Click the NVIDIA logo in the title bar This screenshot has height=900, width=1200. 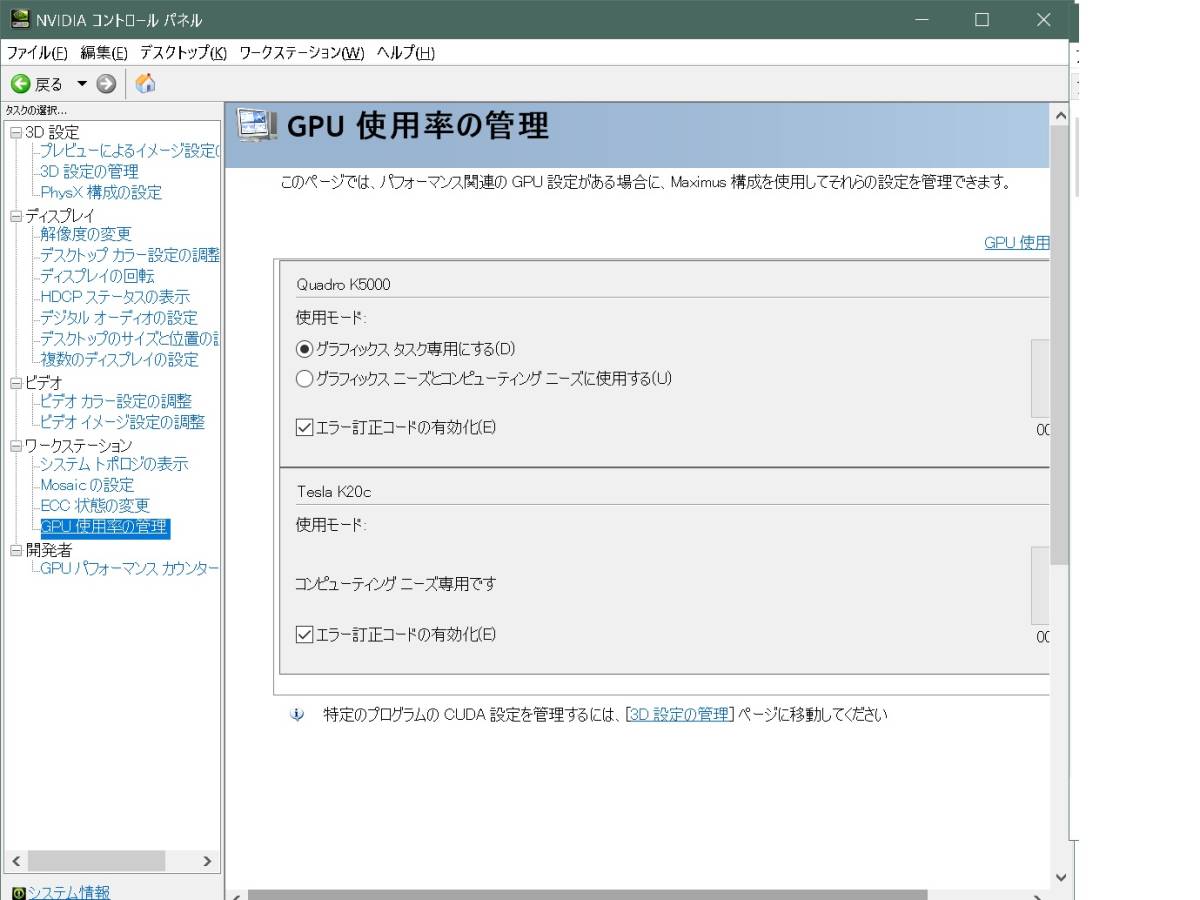pos(19,20)
